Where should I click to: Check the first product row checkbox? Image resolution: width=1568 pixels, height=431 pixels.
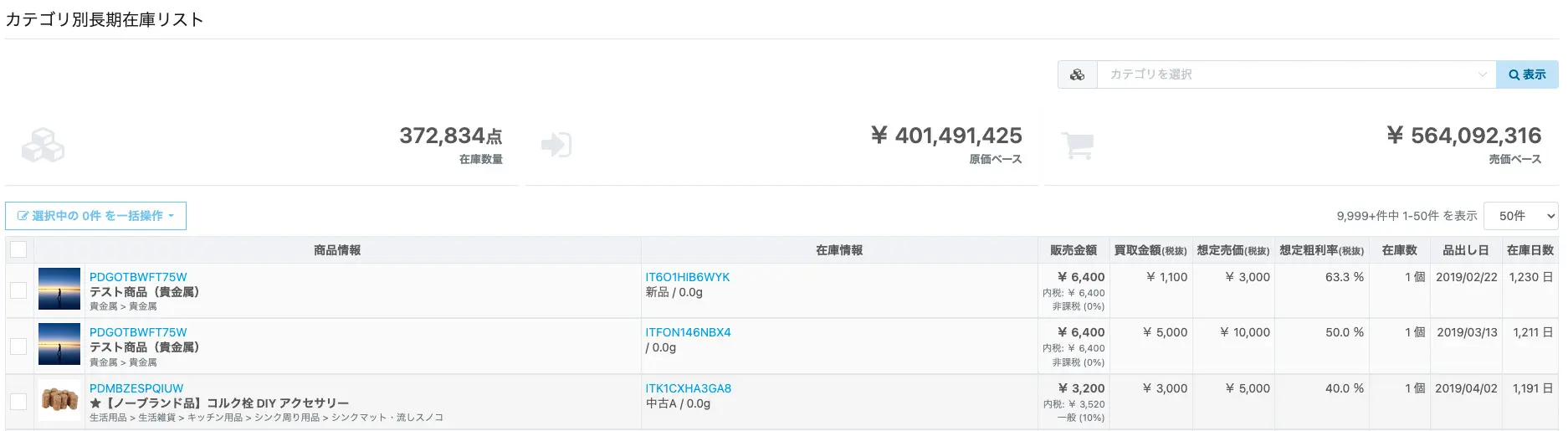coord(18,290)
